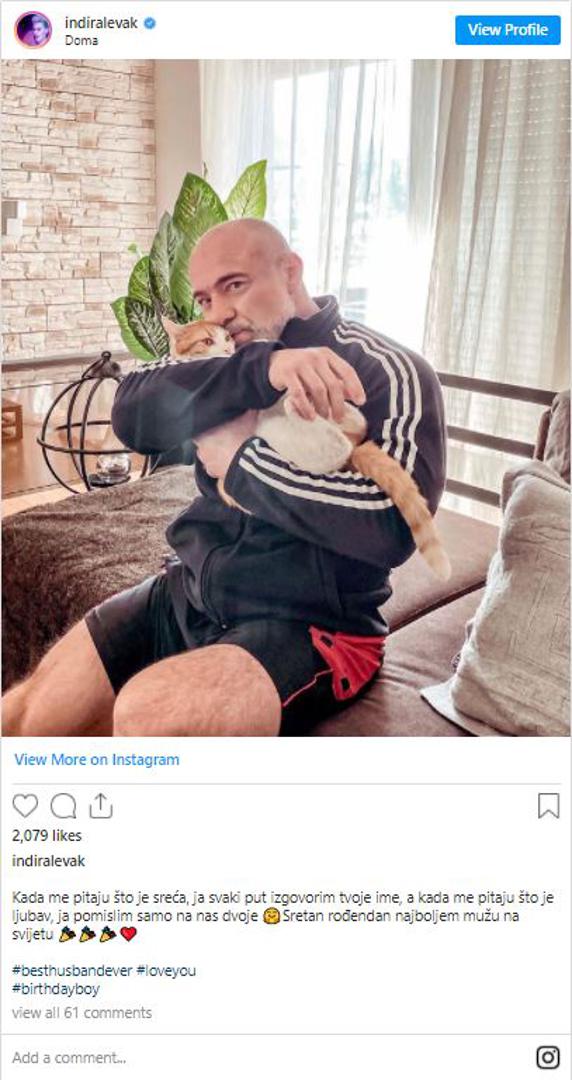Expand view all 61 comments
Image resolution: width=572 pixels, height=1080 pixels.
[x=81, y=1012]
